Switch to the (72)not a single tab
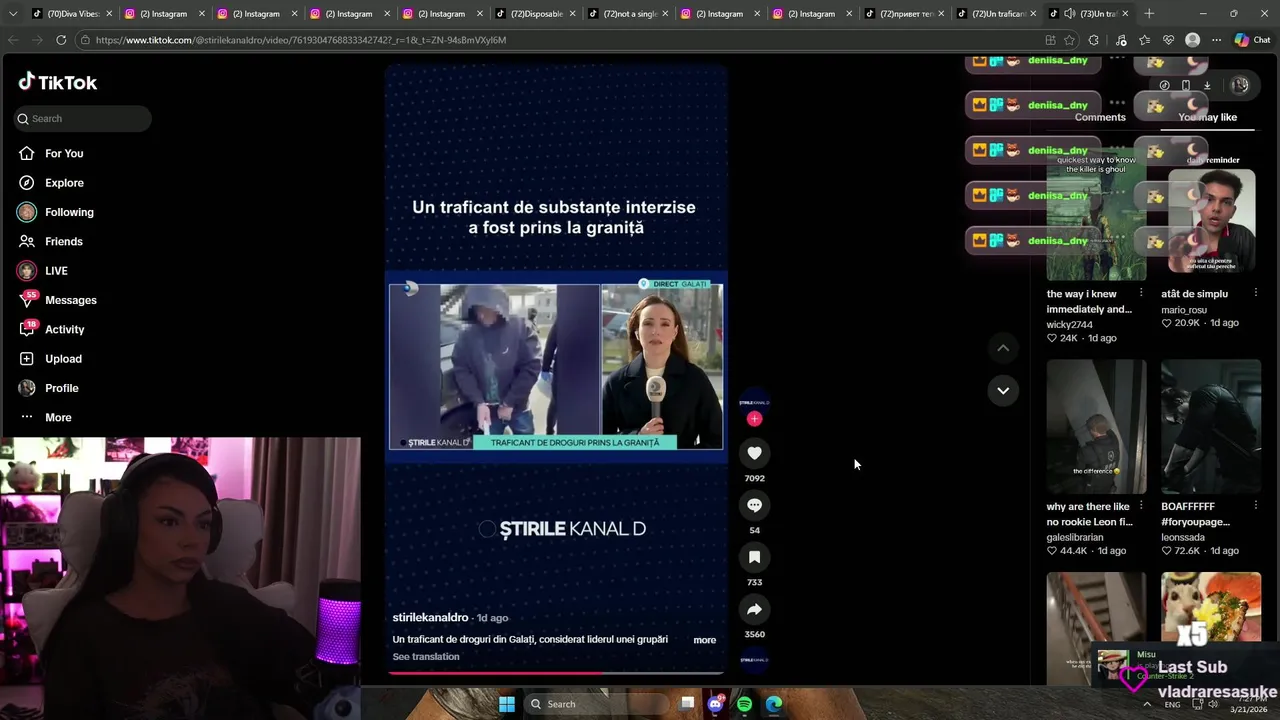 pos(627,14)
